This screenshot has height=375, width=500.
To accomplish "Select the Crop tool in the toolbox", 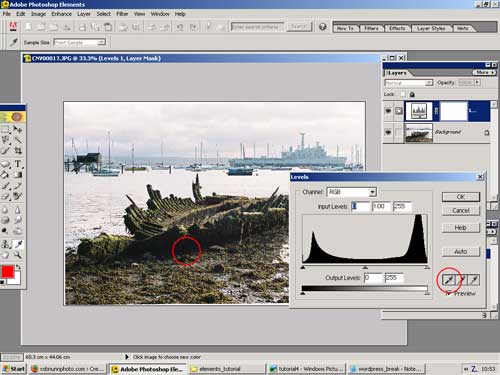I will pyautogui.click(x=18, y=151).
